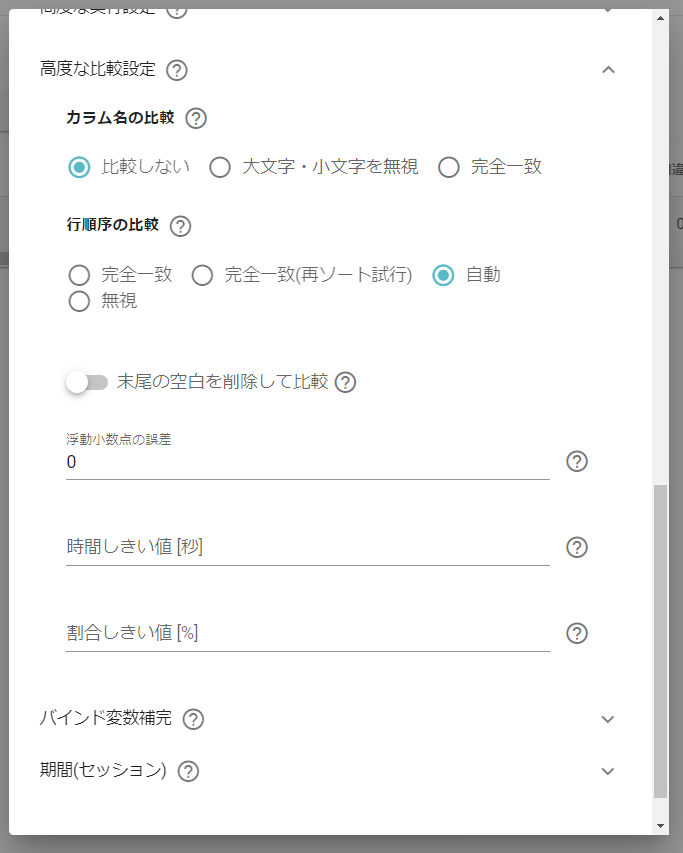Select 完全一致 for row order comparison

coord(79,275)
